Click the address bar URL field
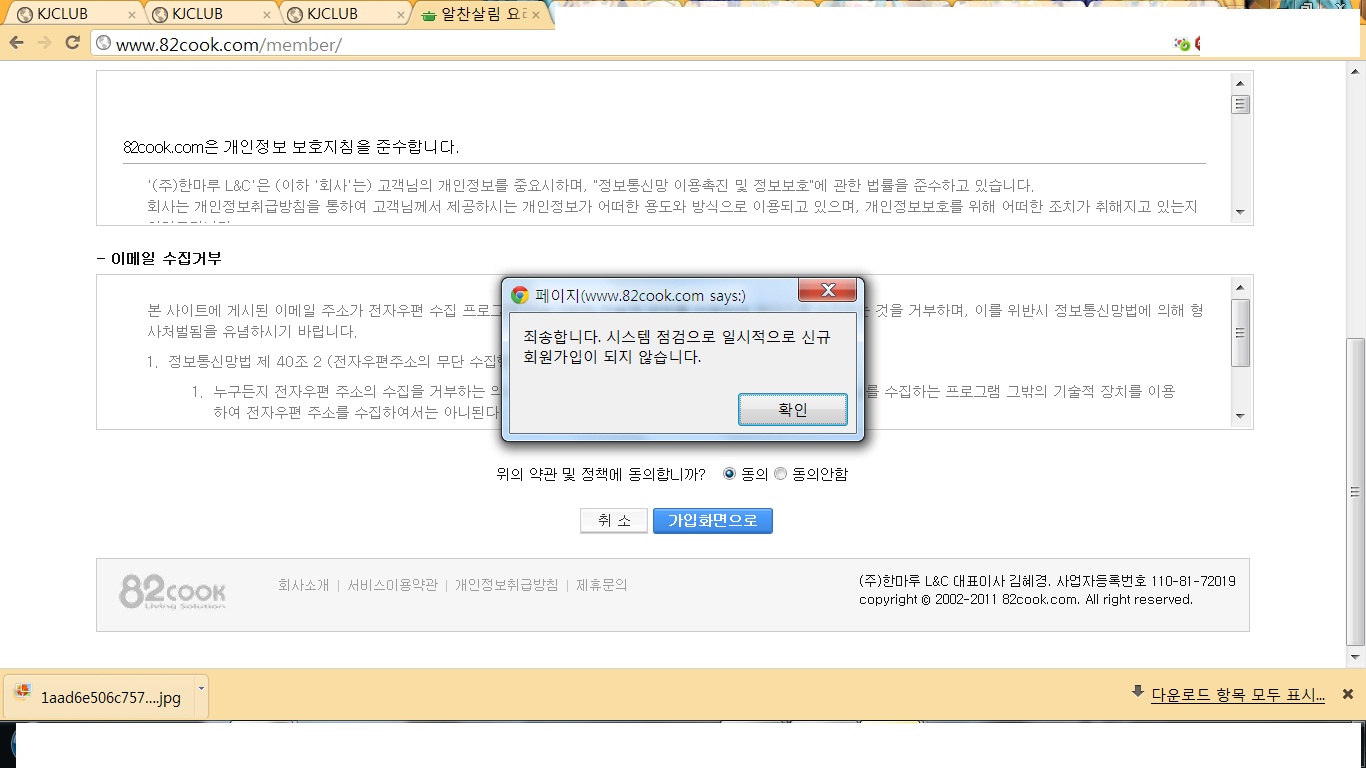1366x768 pixels. pyautogui.click(x=600, y=44)
